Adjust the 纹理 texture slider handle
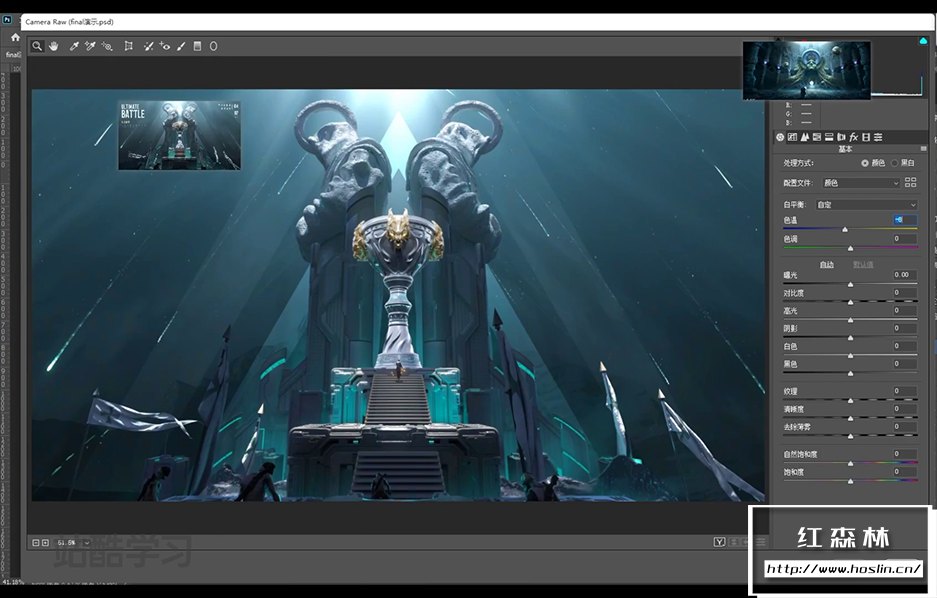This screenshot has height=598, width=937. coord(850,400)
